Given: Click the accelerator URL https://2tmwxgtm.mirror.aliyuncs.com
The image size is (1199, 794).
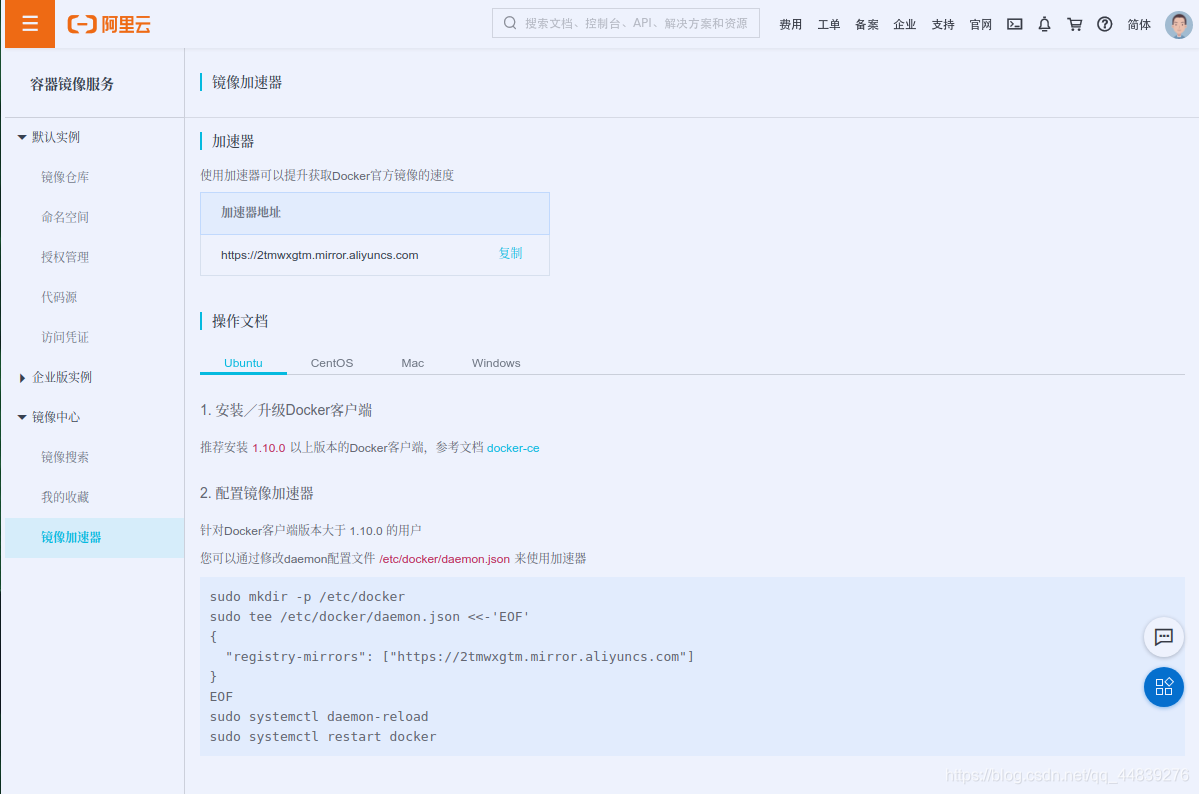Looking at the screenshot, I should (320, 255).
